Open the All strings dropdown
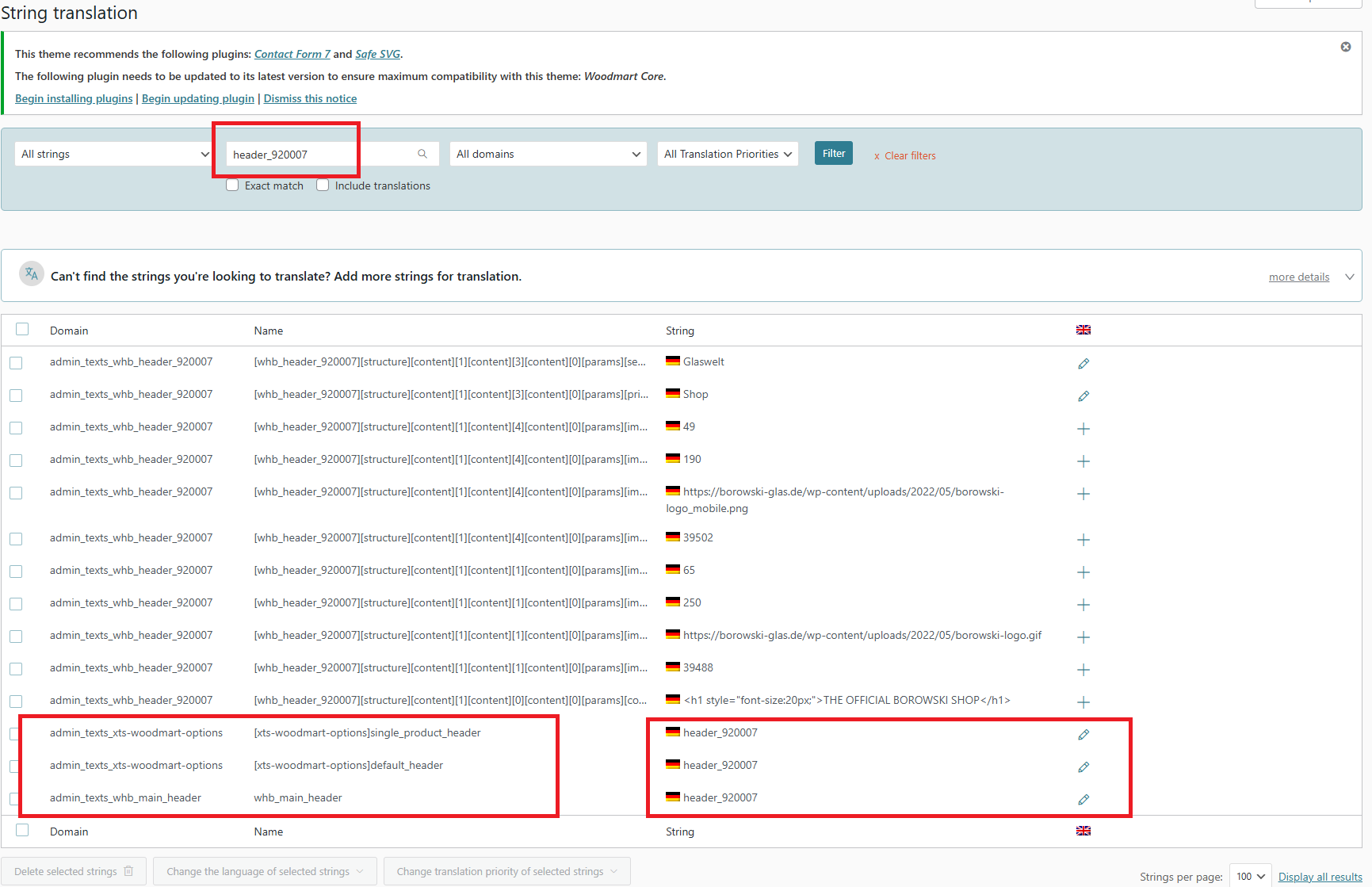The height and width of the screenshot is (887, 1372). (114, 154)
